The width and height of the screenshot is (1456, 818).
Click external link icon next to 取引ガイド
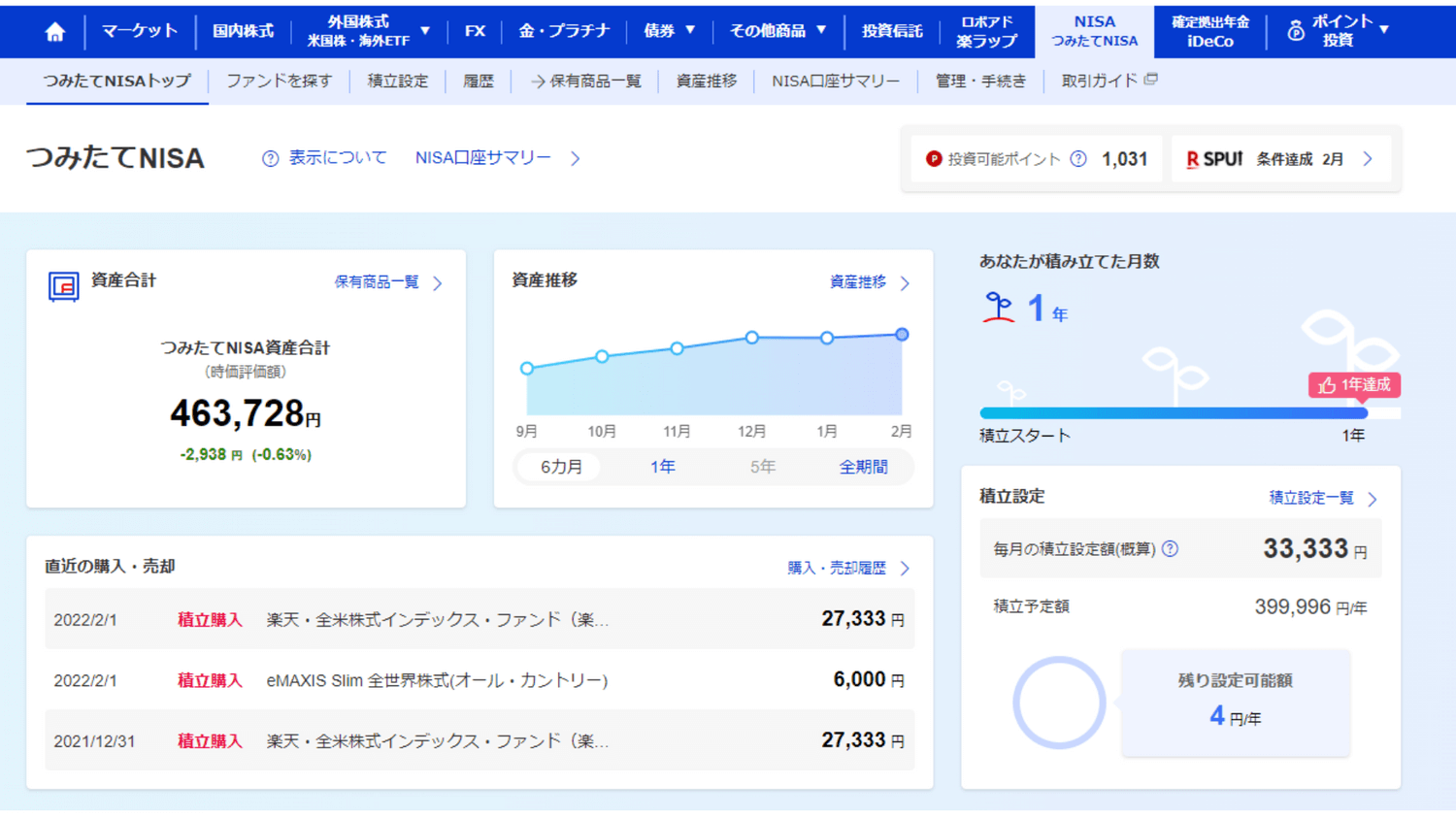point(1151,80)
